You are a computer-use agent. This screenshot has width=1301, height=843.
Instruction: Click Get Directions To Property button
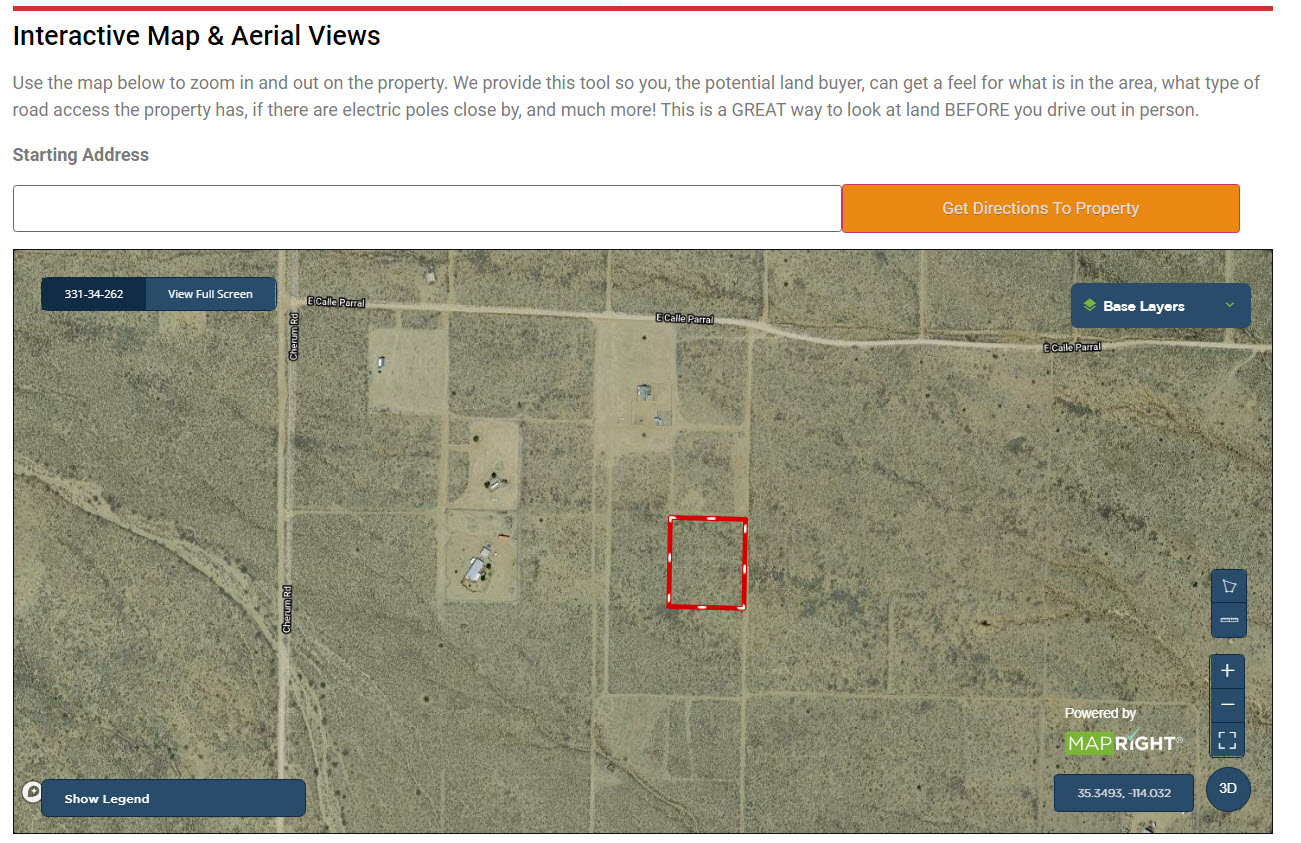coord(1041,208)
